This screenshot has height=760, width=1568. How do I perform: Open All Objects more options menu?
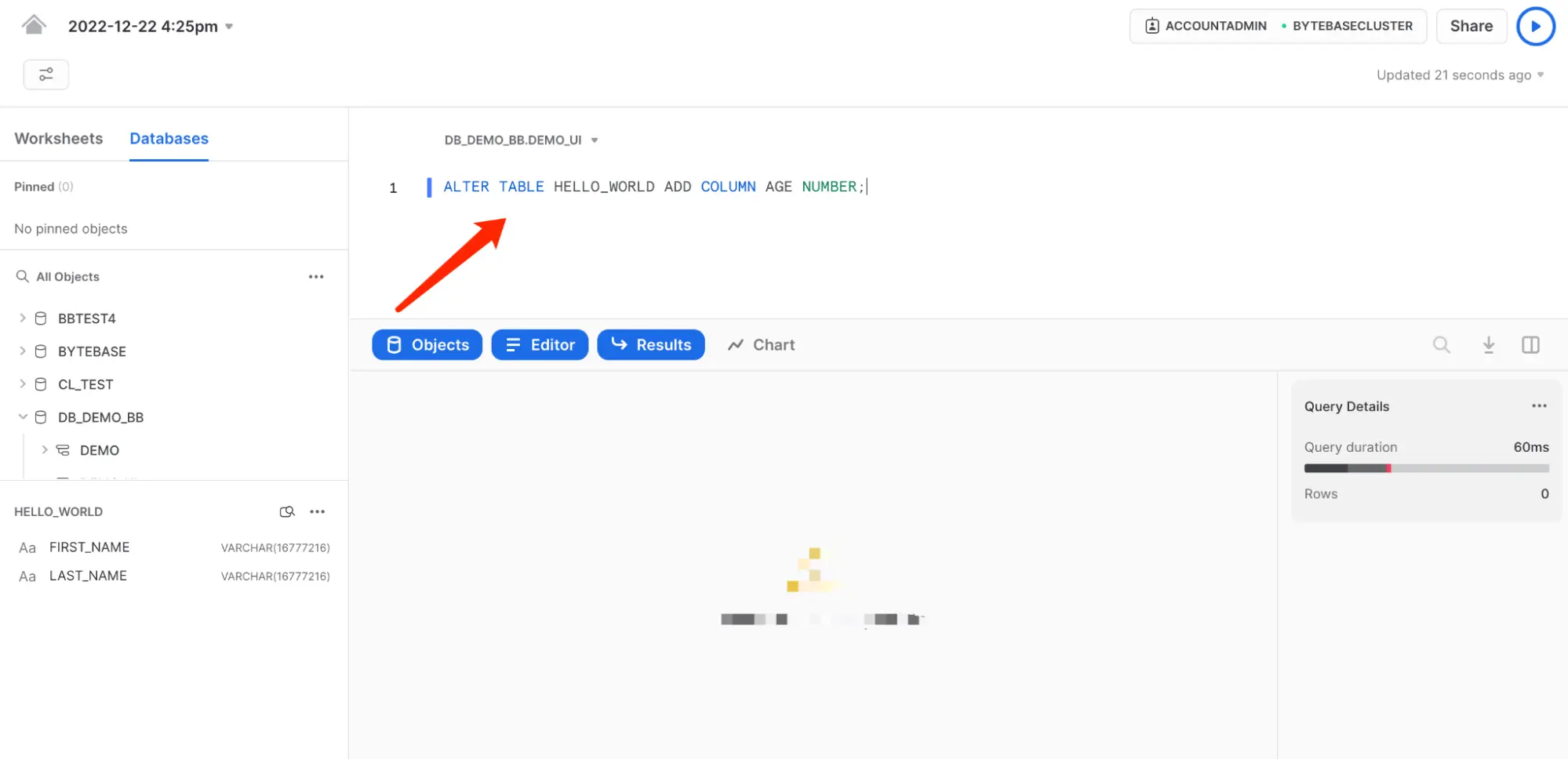pyautogui.click(x=316, y=276)
